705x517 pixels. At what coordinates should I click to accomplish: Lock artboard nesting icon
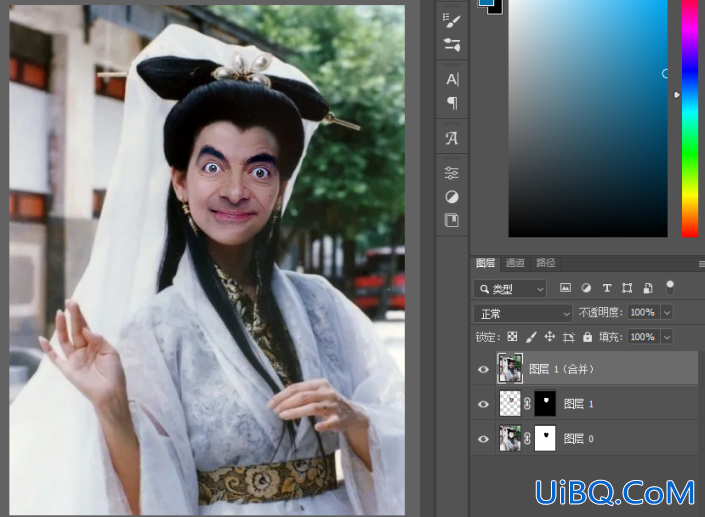(569, 337)
